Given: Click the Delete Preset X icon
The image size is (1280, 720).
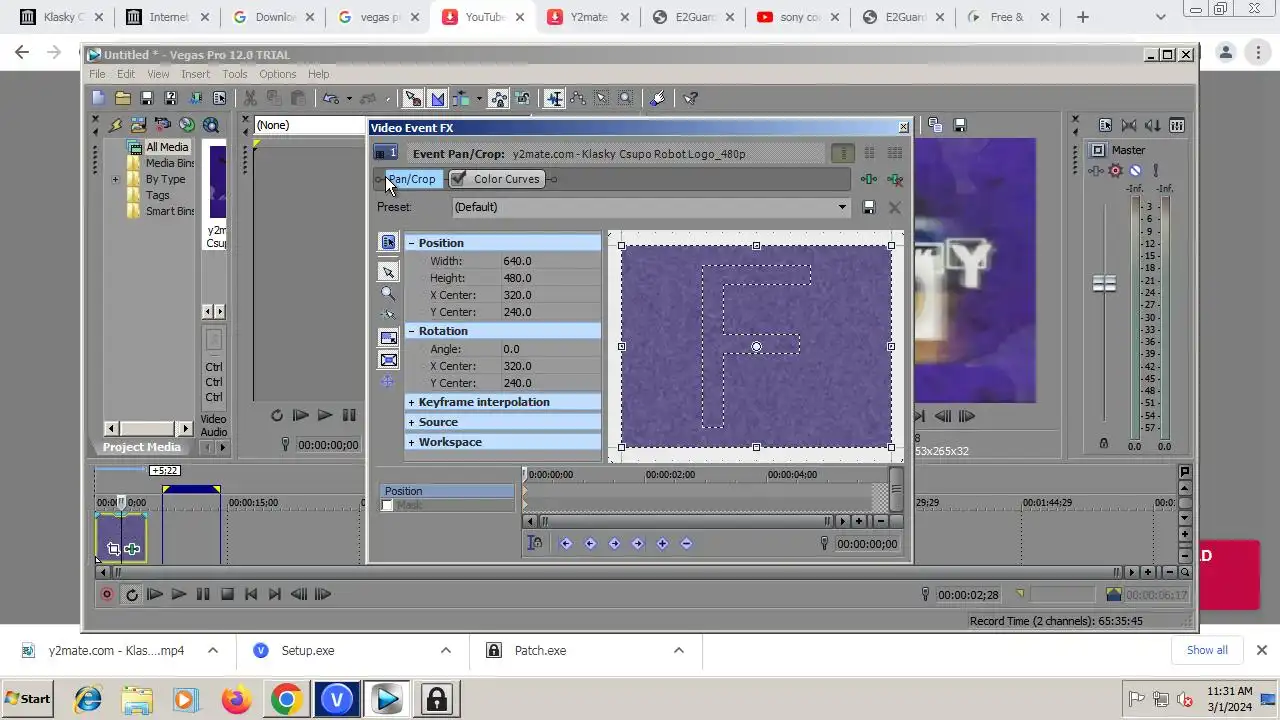Looking at the screenshot, I should click(x=895, y=207).
